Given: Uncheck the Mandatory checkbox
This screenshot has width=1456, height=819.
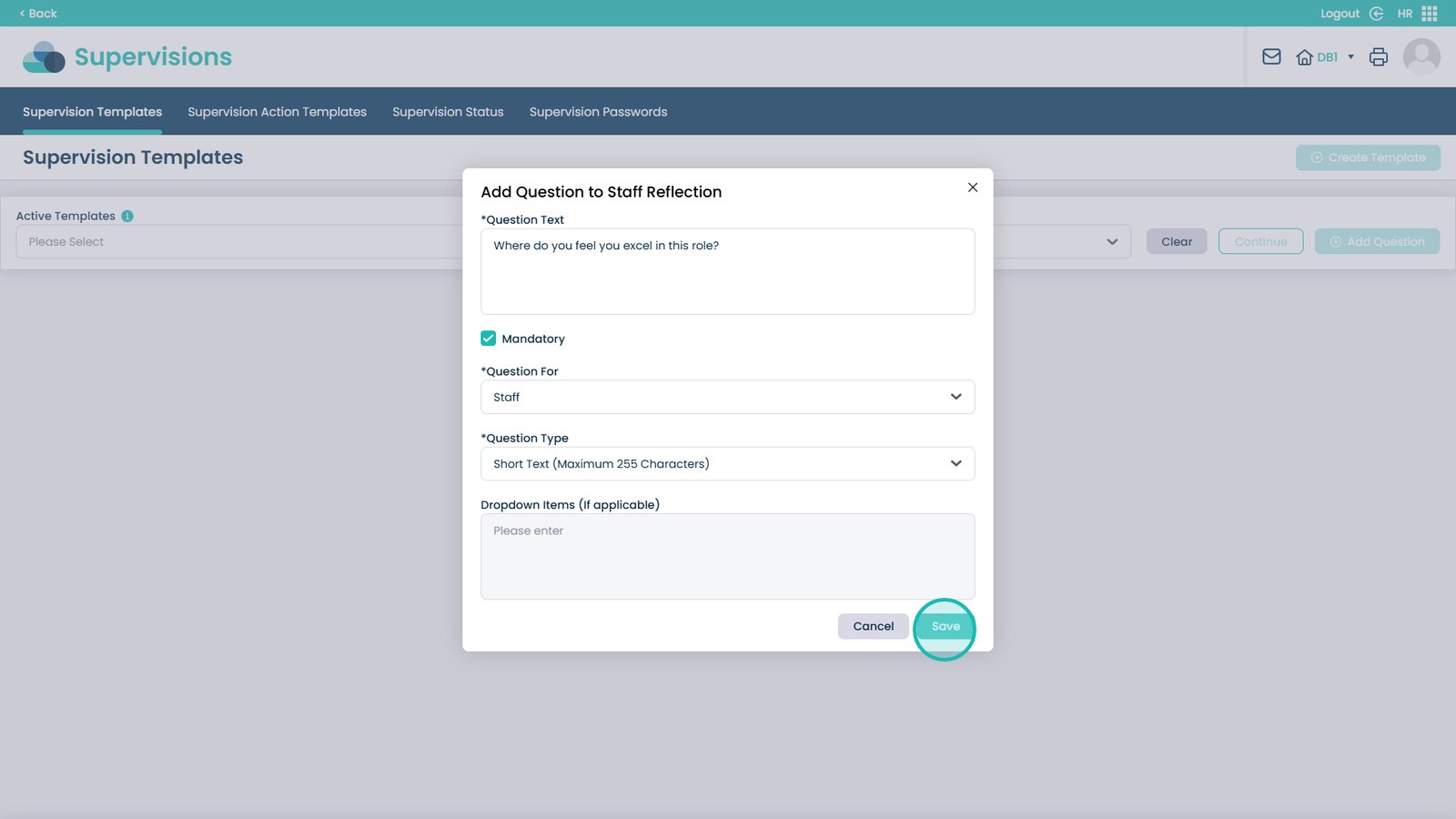Looking at the screenshot, I should pos(489,339).
